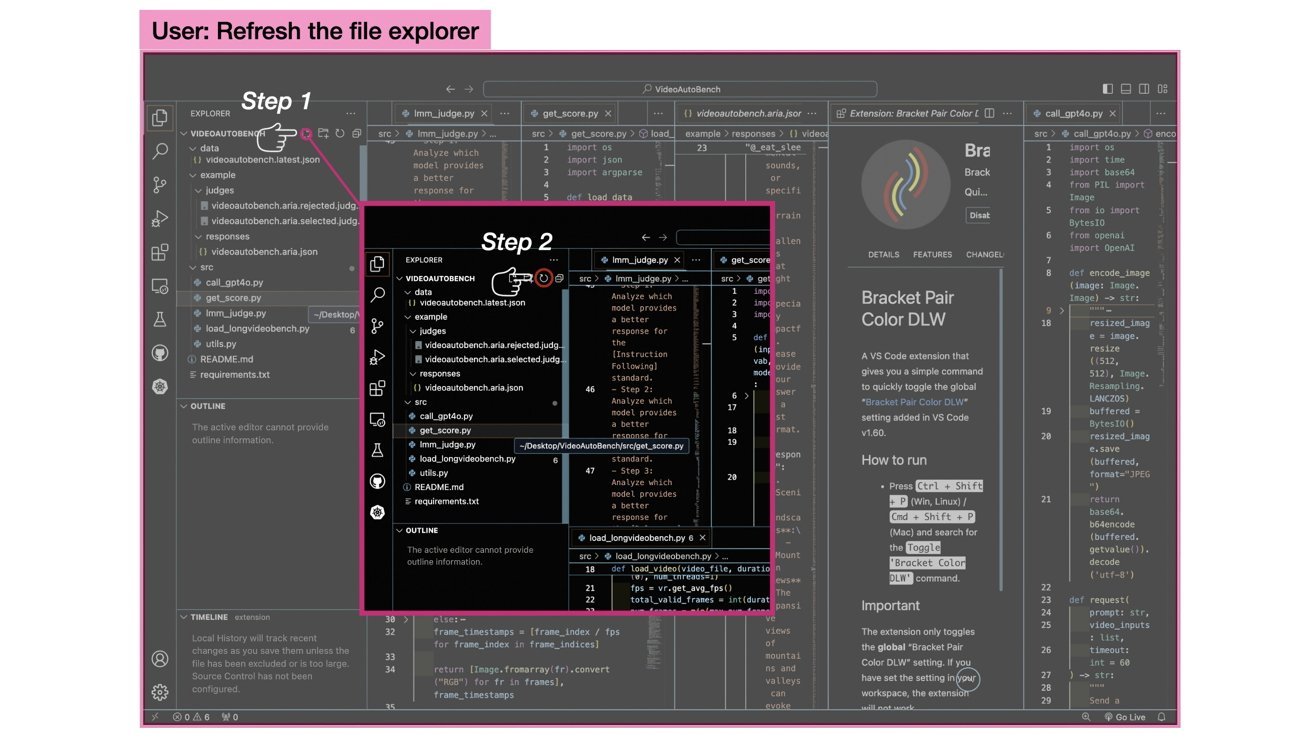Open the Accounts icon in the activity bar
1312x738 pixels.
point(160,659)
